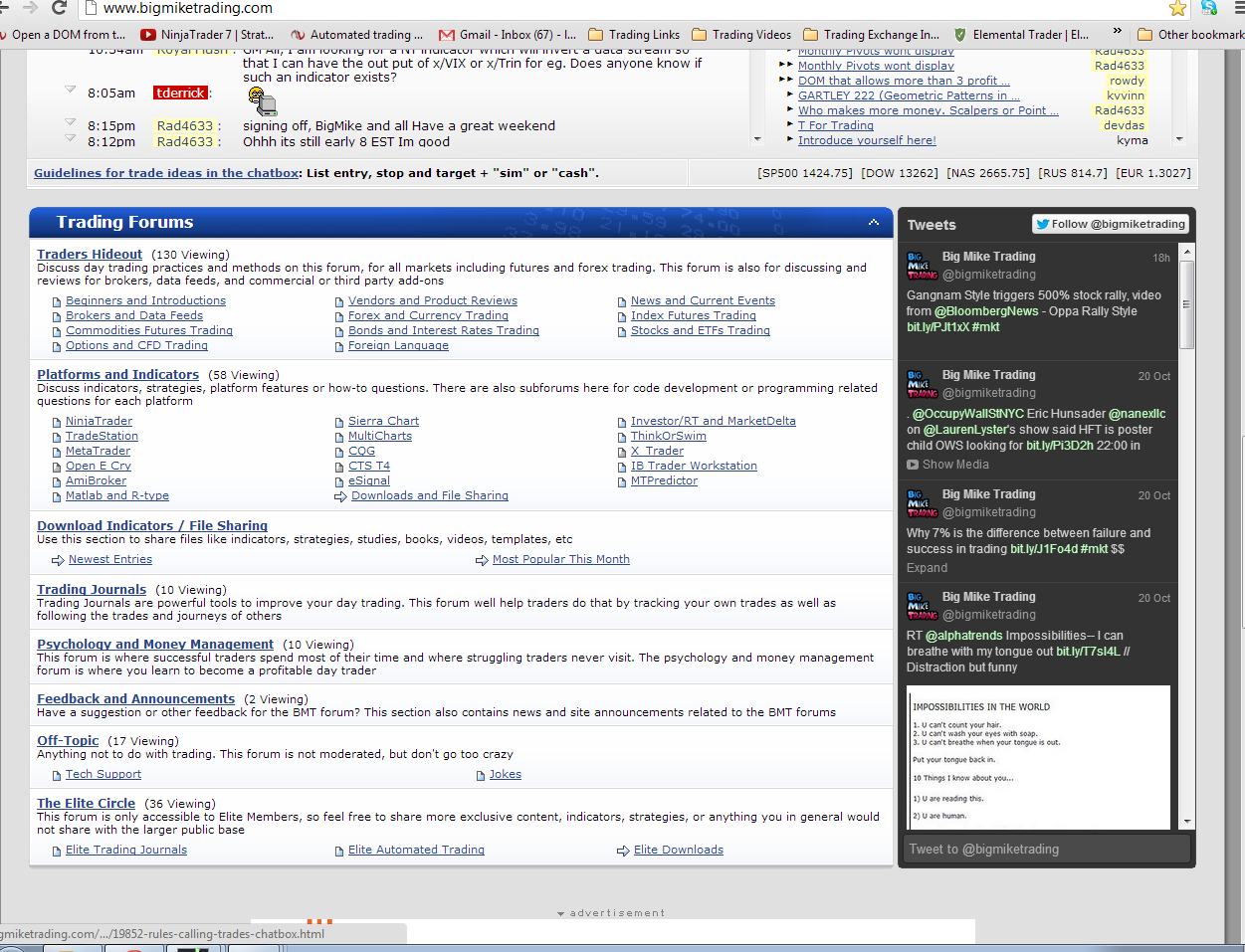The height and width of the screenshot is (952, 1245).
Task: Open the Trading Journals forum
Action: point(92,590)
